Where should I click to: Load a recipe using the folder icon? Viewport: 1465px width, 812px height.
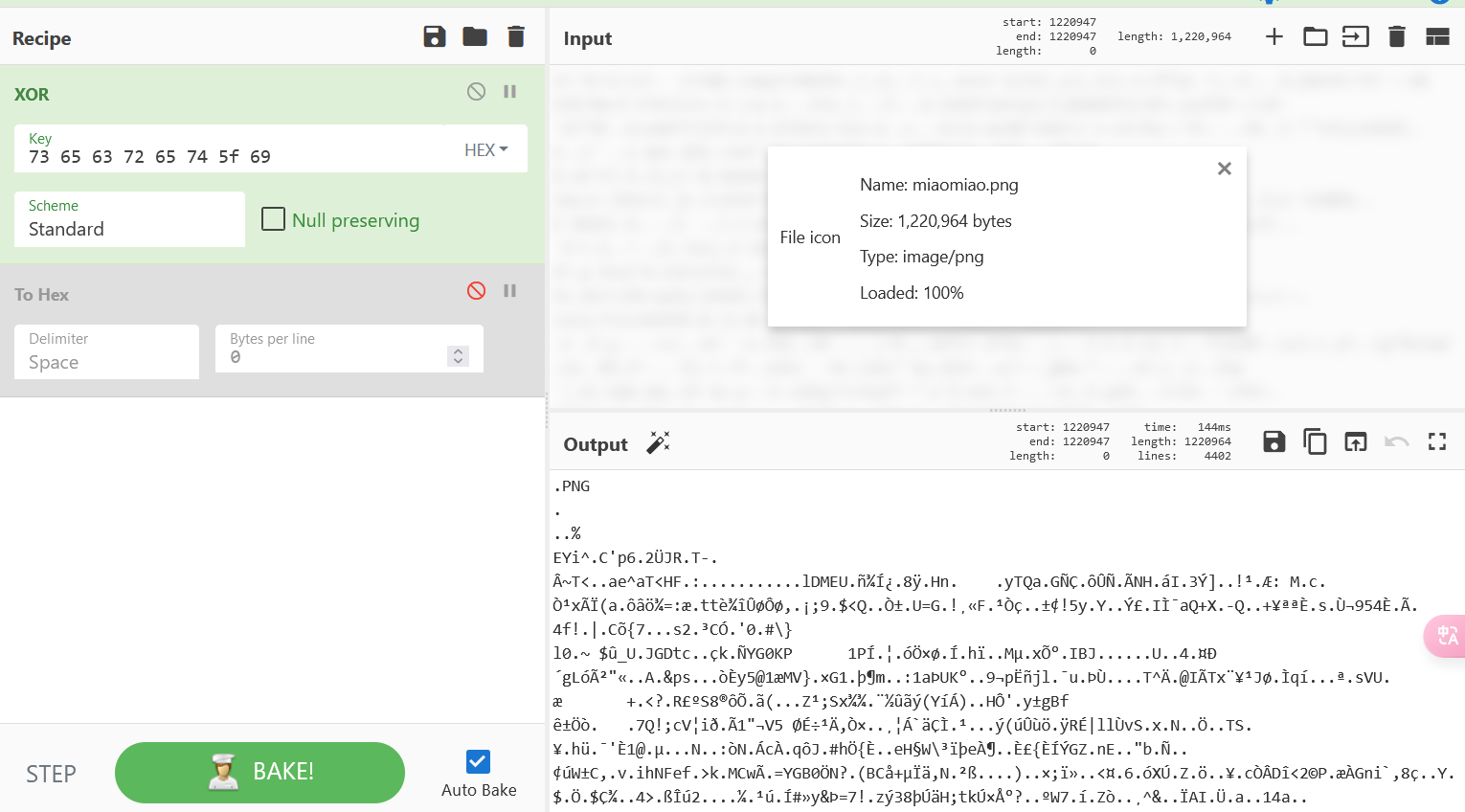pos(475,36)
